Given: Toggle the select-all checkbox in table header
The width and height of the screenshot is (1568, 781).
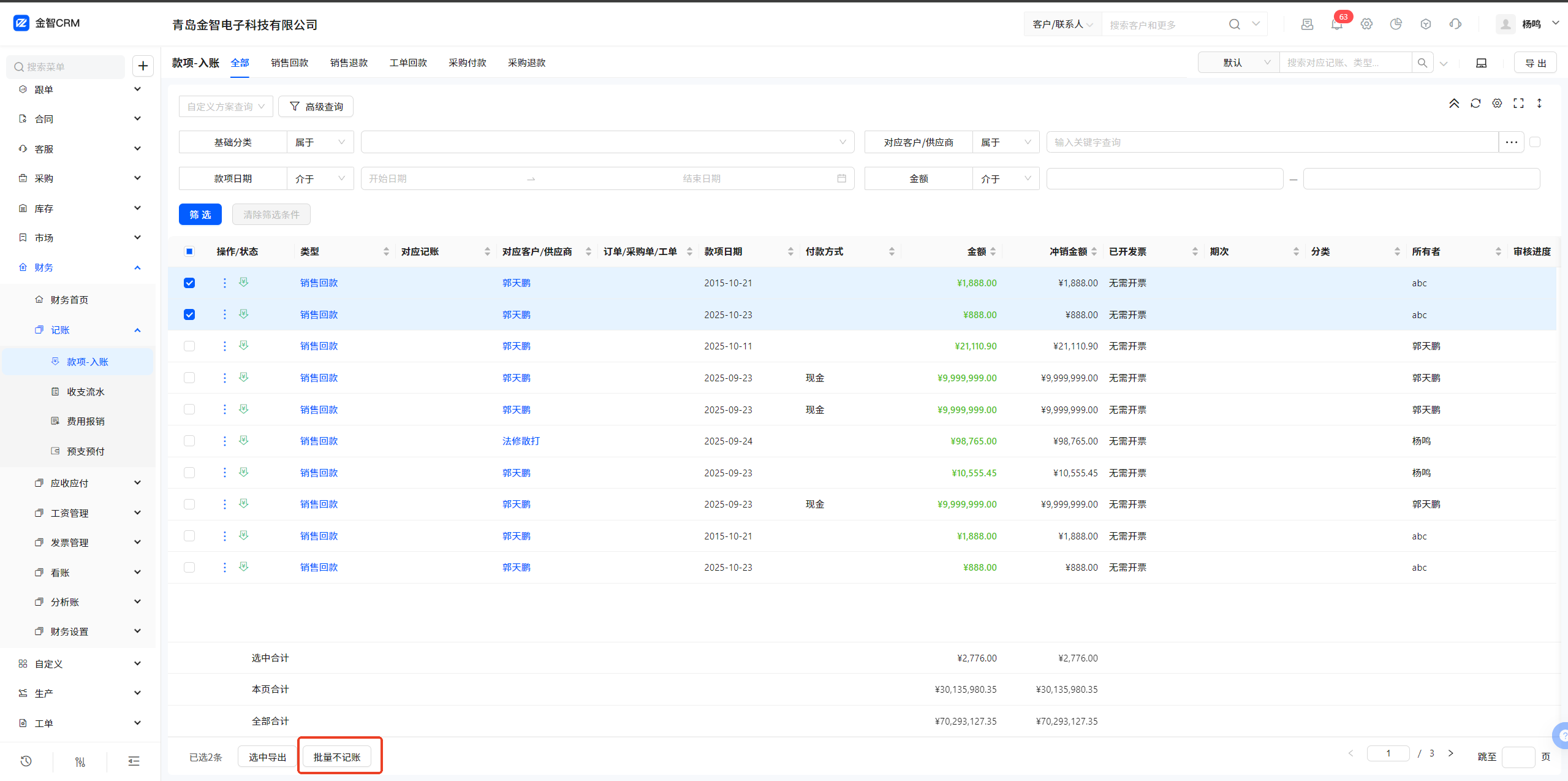Looking at the screenshot, I should click(x=189, y=251).
